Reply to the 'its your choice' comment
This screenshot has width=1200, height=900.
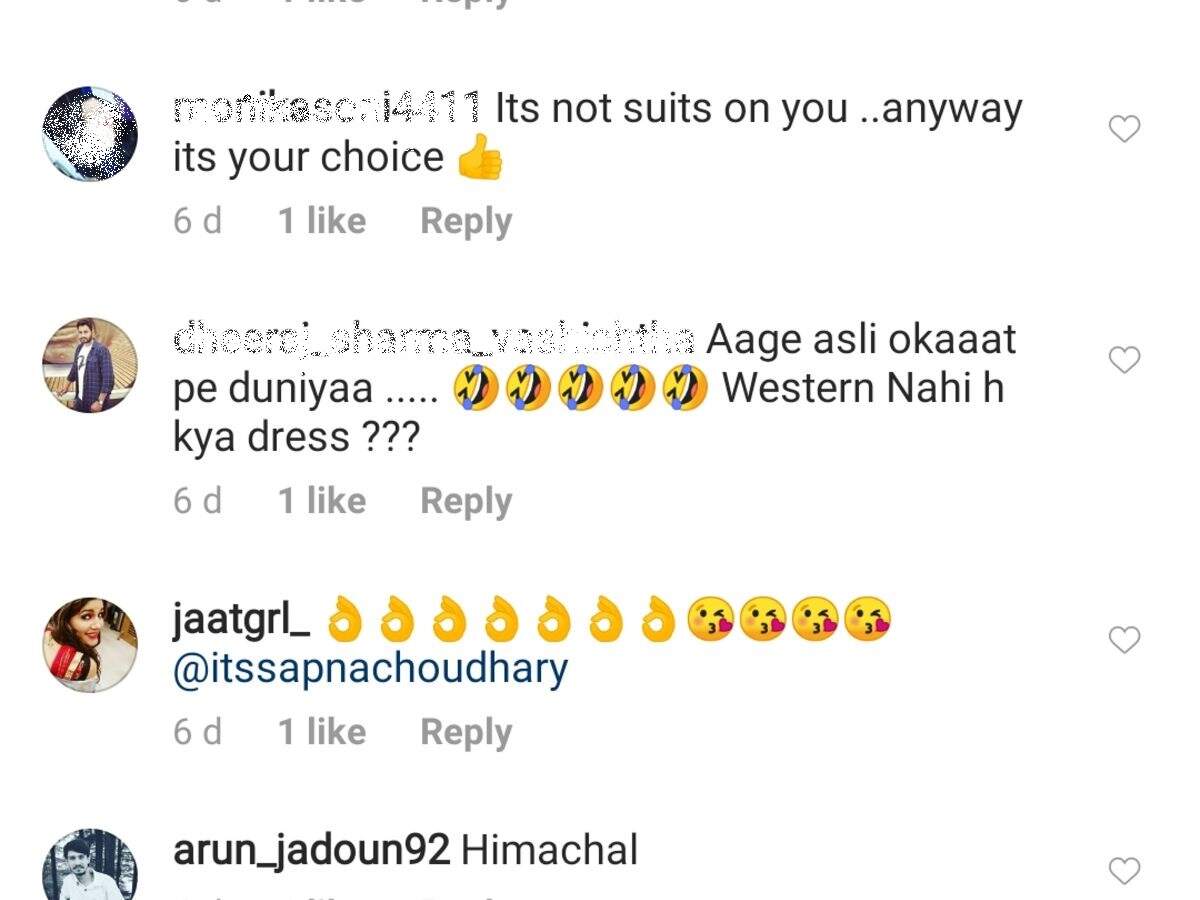tap(466, 221)
